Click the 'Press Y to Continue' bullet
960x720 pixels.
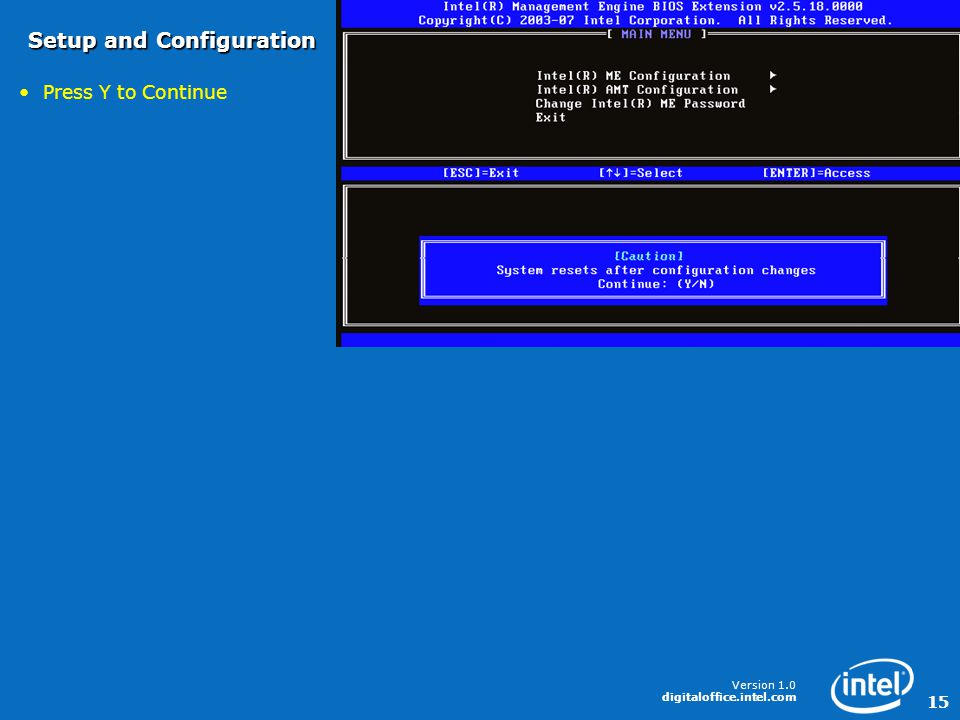click(x=135, y=92)
